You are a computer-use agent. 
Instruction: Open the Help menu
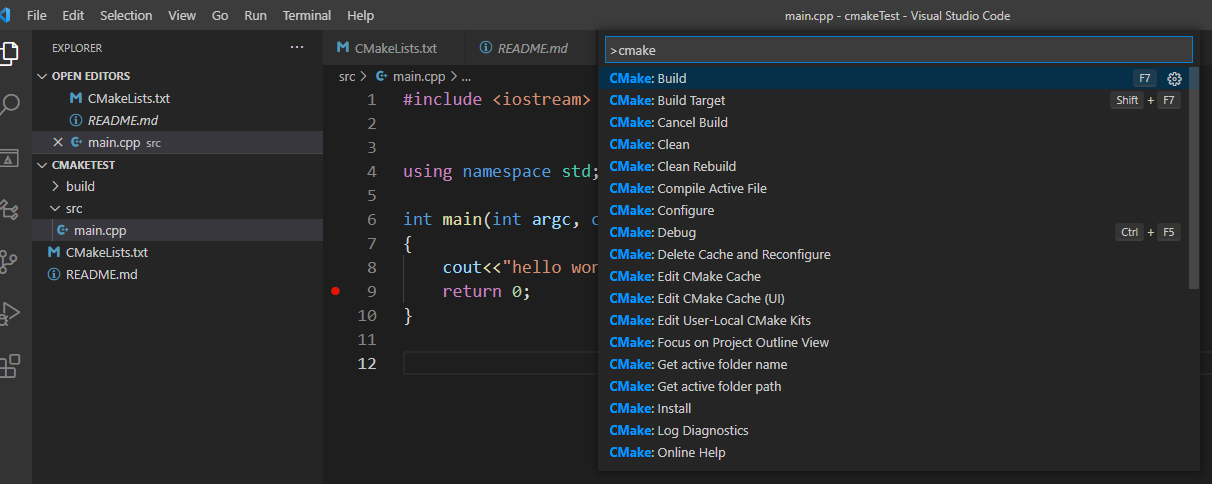point(360,15)
